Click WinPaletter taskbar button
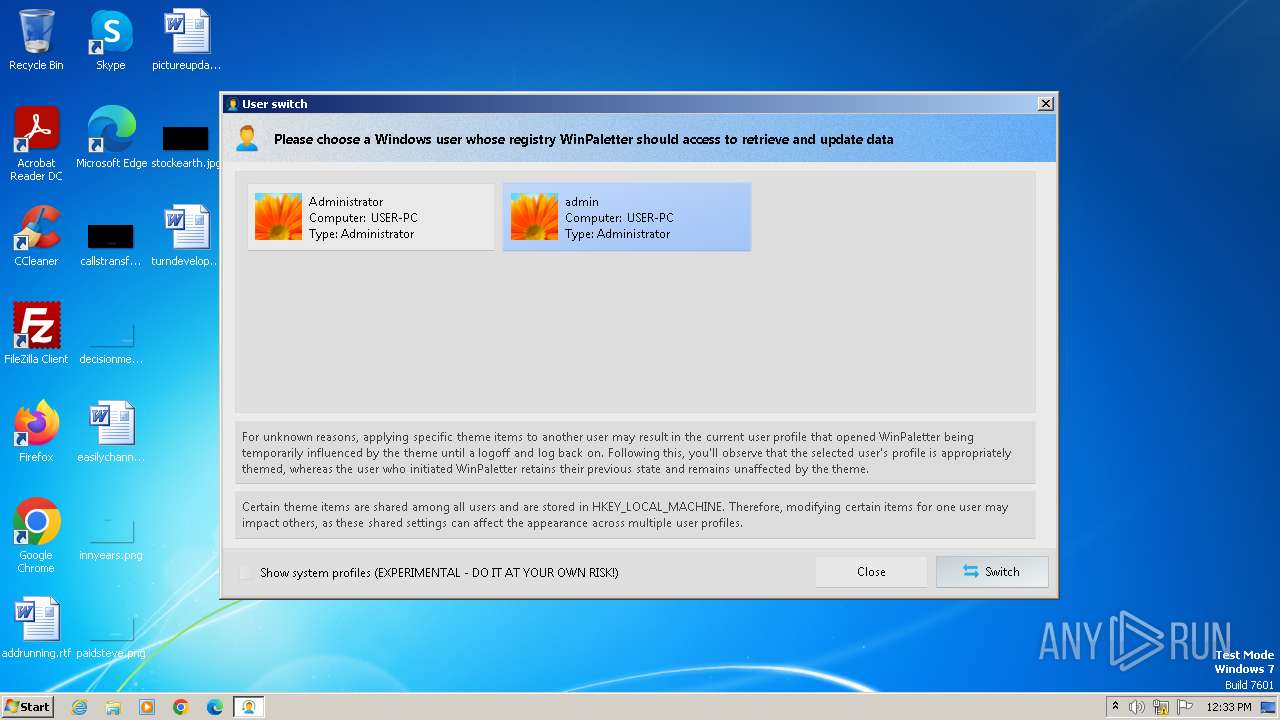1280x720 pixels. pyautogui.click(x=248, y=707)
